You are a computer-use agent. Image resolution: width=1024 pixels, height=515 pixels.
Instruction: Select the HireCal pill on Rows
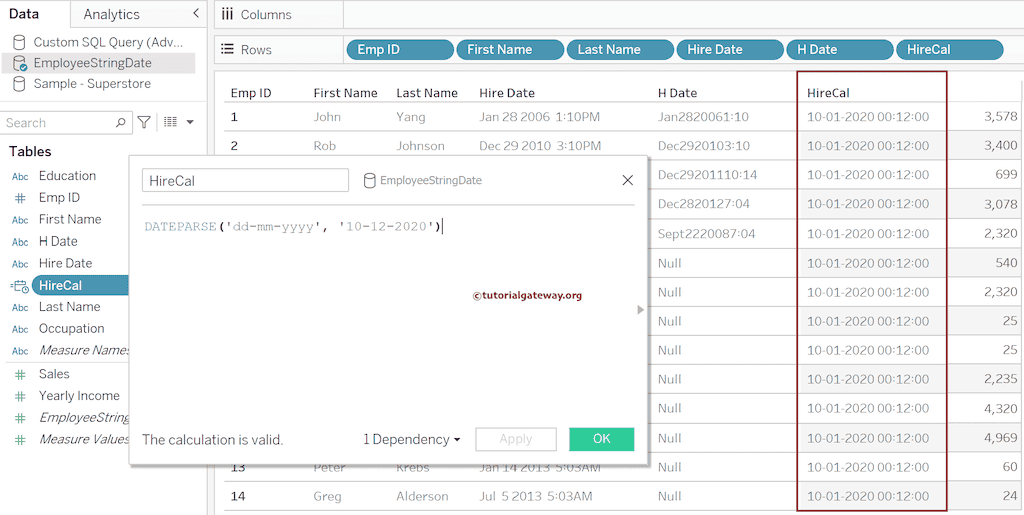click(950, 50)
